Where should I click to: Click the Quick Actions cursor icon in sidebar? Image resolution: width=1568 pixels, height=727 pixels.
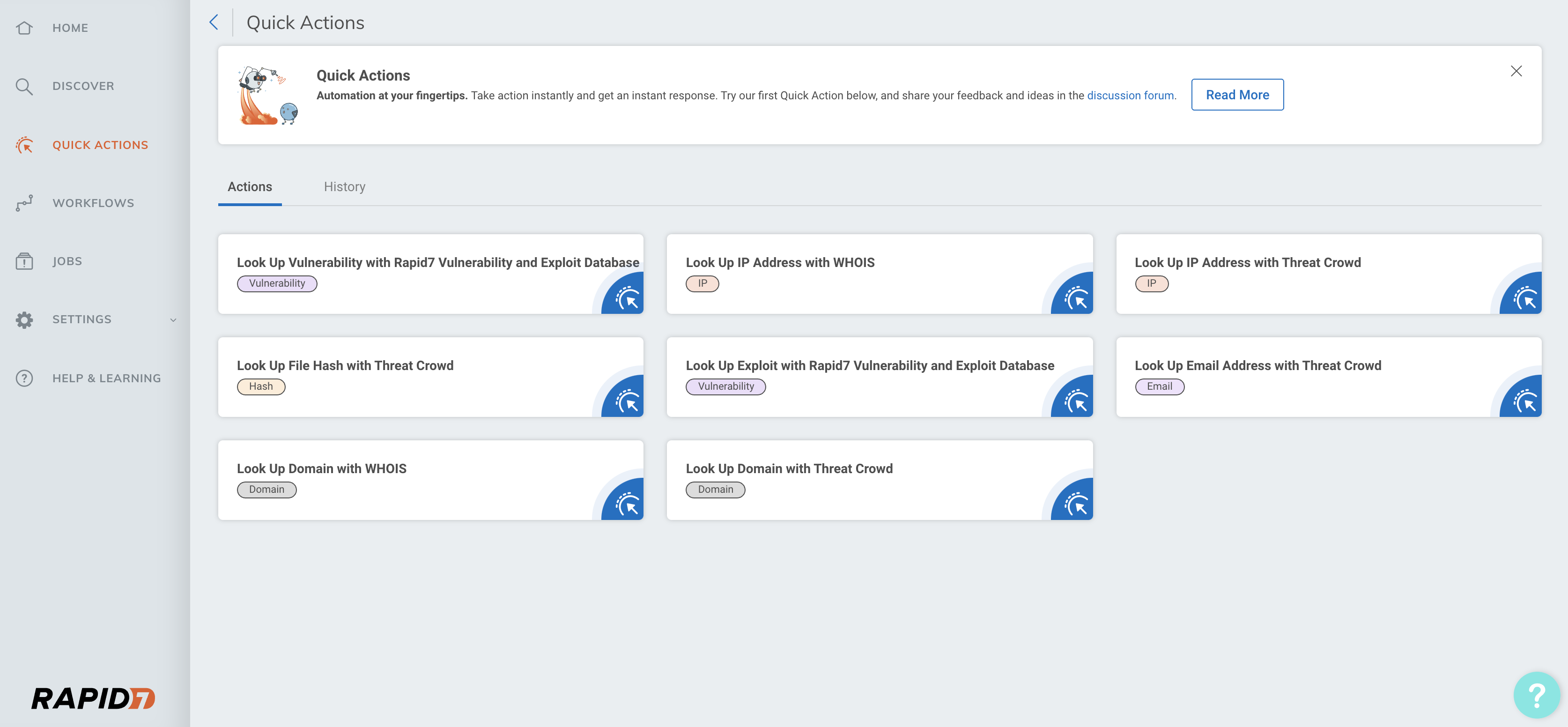click(x=24, y=145)
